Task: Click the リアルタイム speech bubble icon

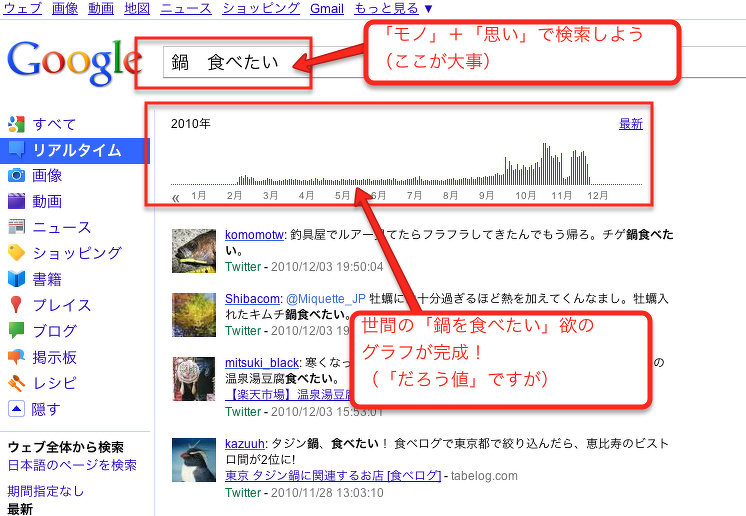Action: click(x=16, y=150)
